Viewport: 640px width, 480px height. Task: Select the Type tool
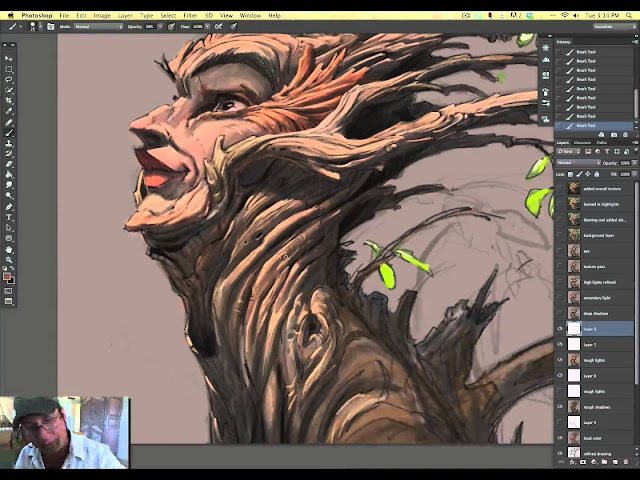point(9,217)
